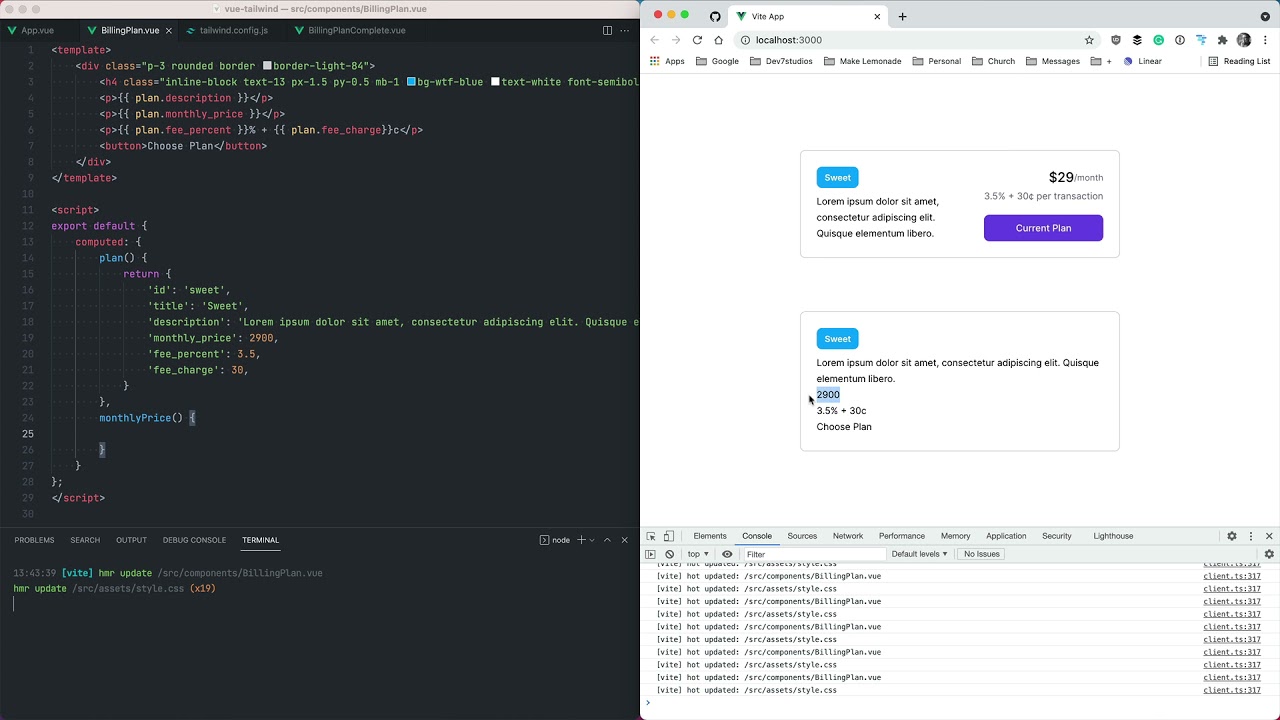
Task: Click the Chrome home button
Action: (x=718, y=40)
